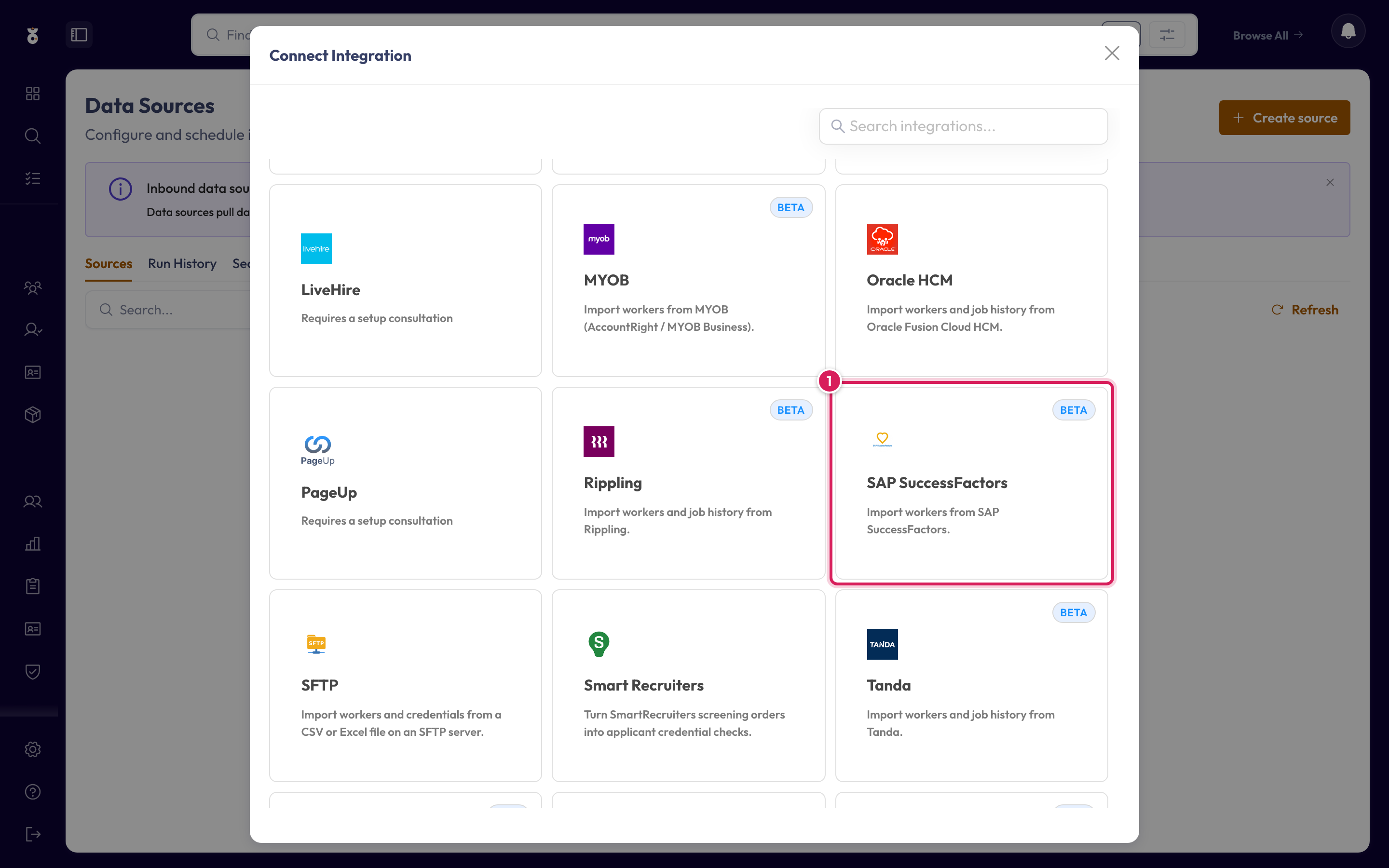
Task: Click the PageUp integration title
Action: (x=329, y=492)
